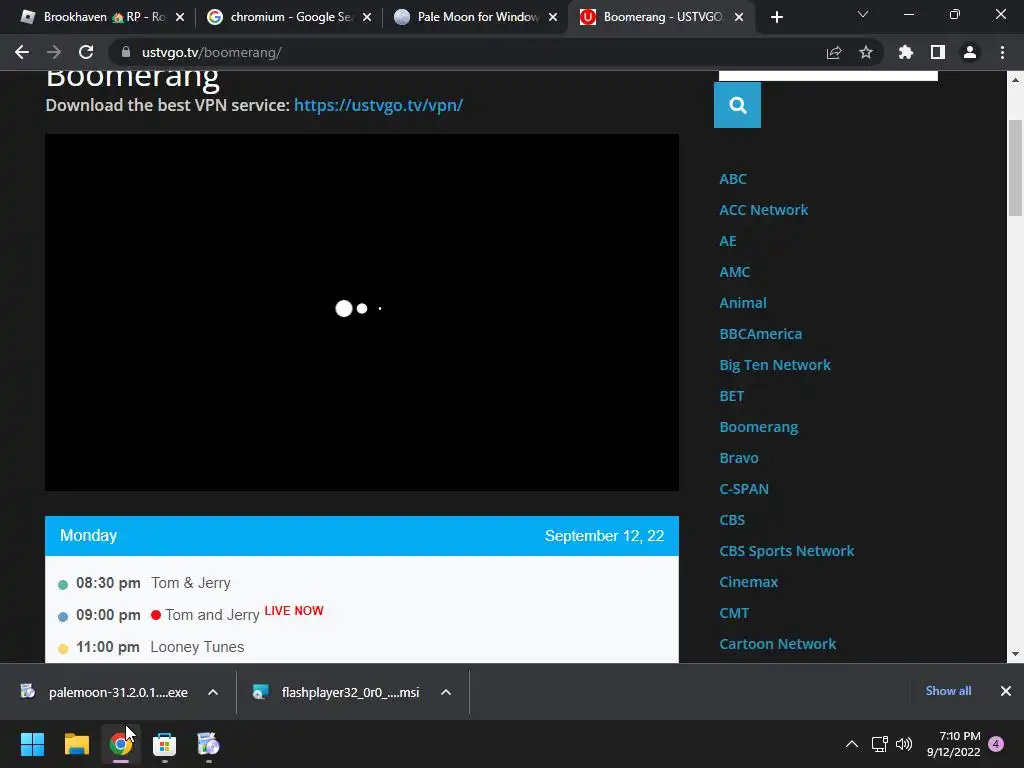
Task: Open the ABC channel link
Action: tap(733, 179)
